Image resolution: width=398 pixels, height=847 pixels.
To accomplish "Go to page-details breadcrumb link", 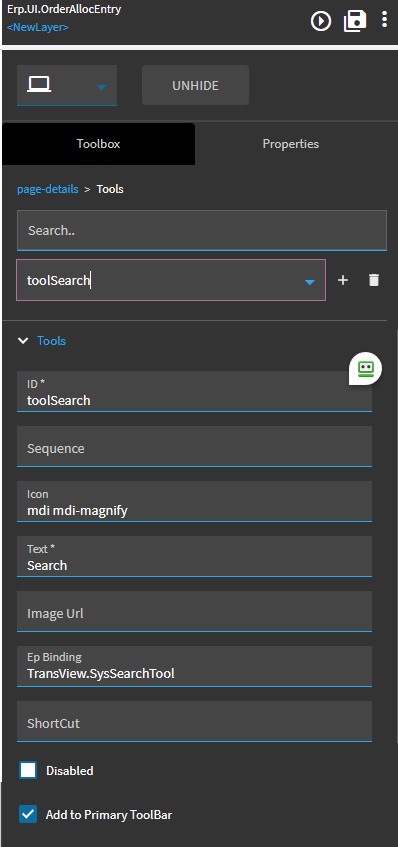I will 48,189.
